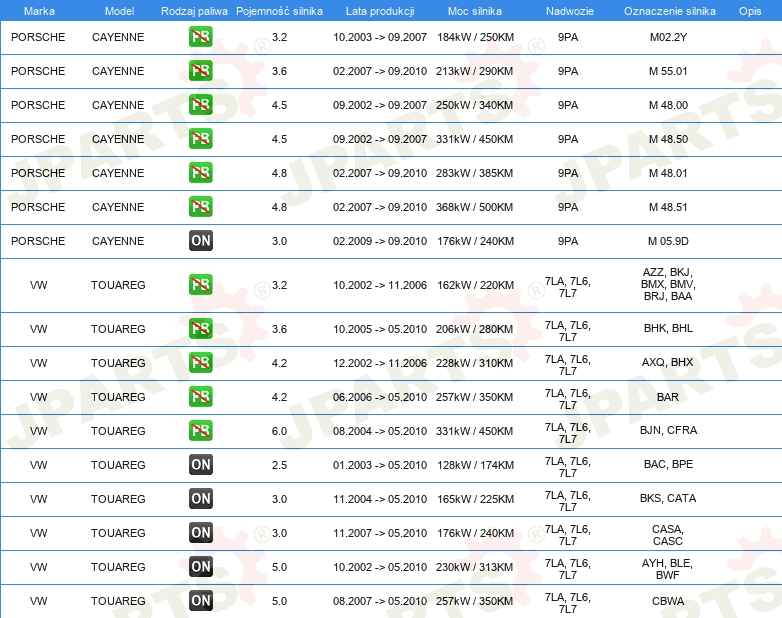
Task: Click petrol icon in Cayenne M 48.01 row
Action: [200, 173]
